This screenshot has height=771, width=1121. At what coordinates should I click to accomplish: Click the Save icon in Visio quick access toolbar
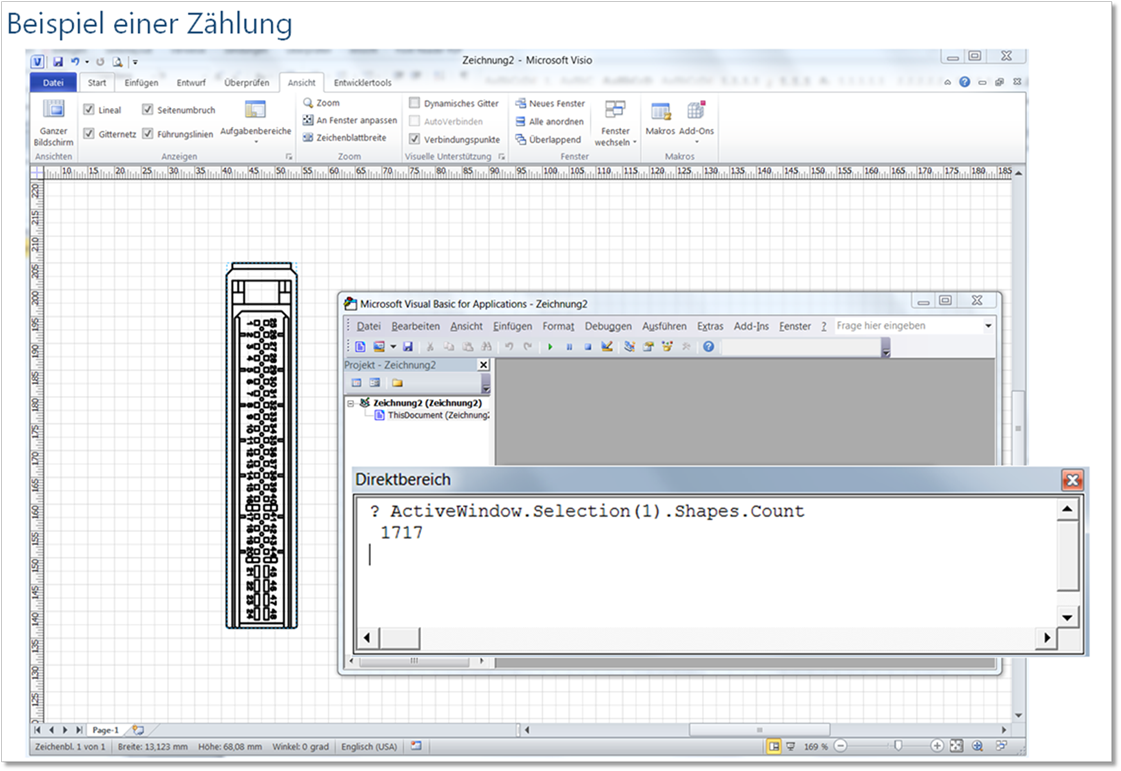pos(58,62)
